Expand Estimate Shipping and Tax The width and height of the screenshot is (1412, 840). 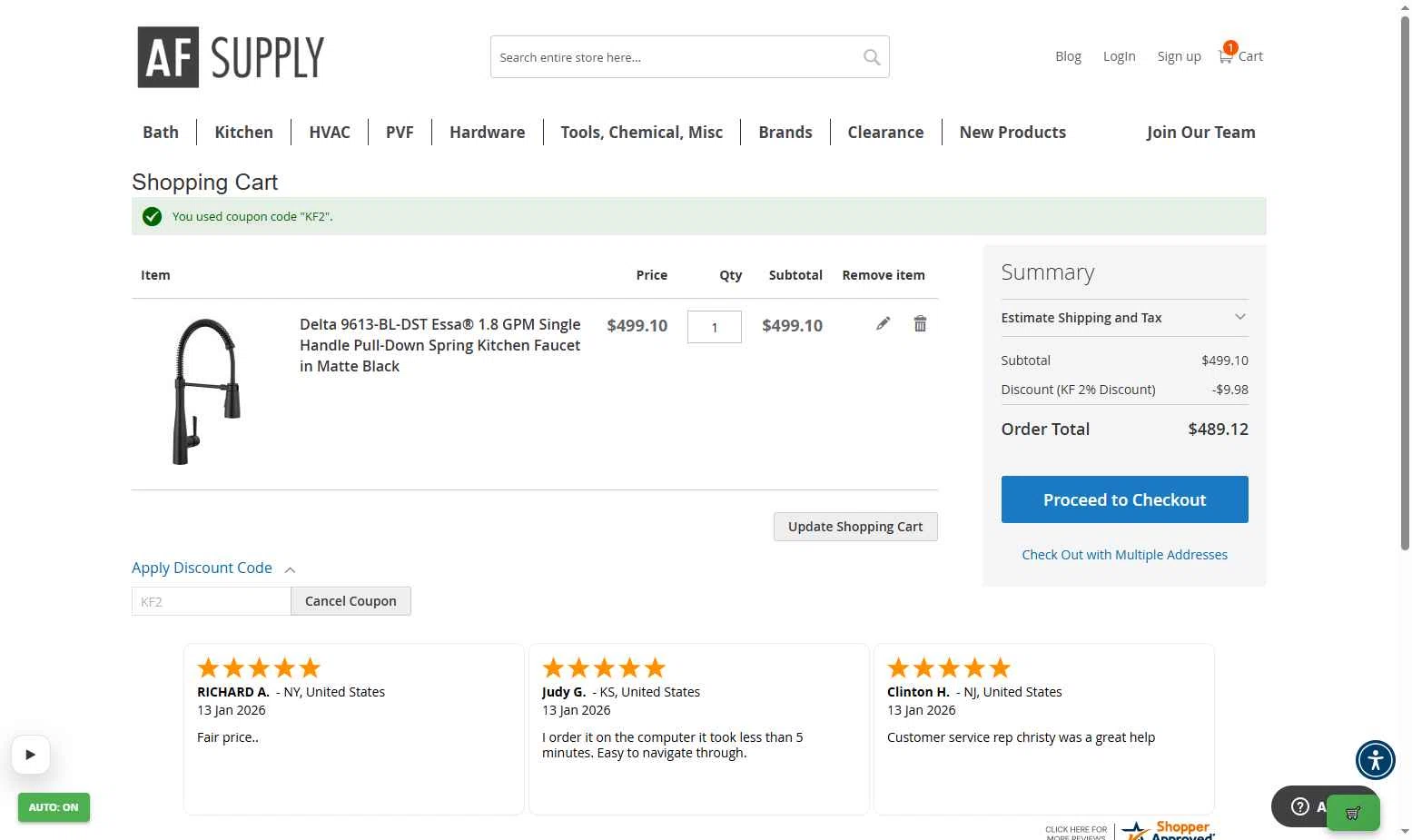click(x=1124, y=318)
